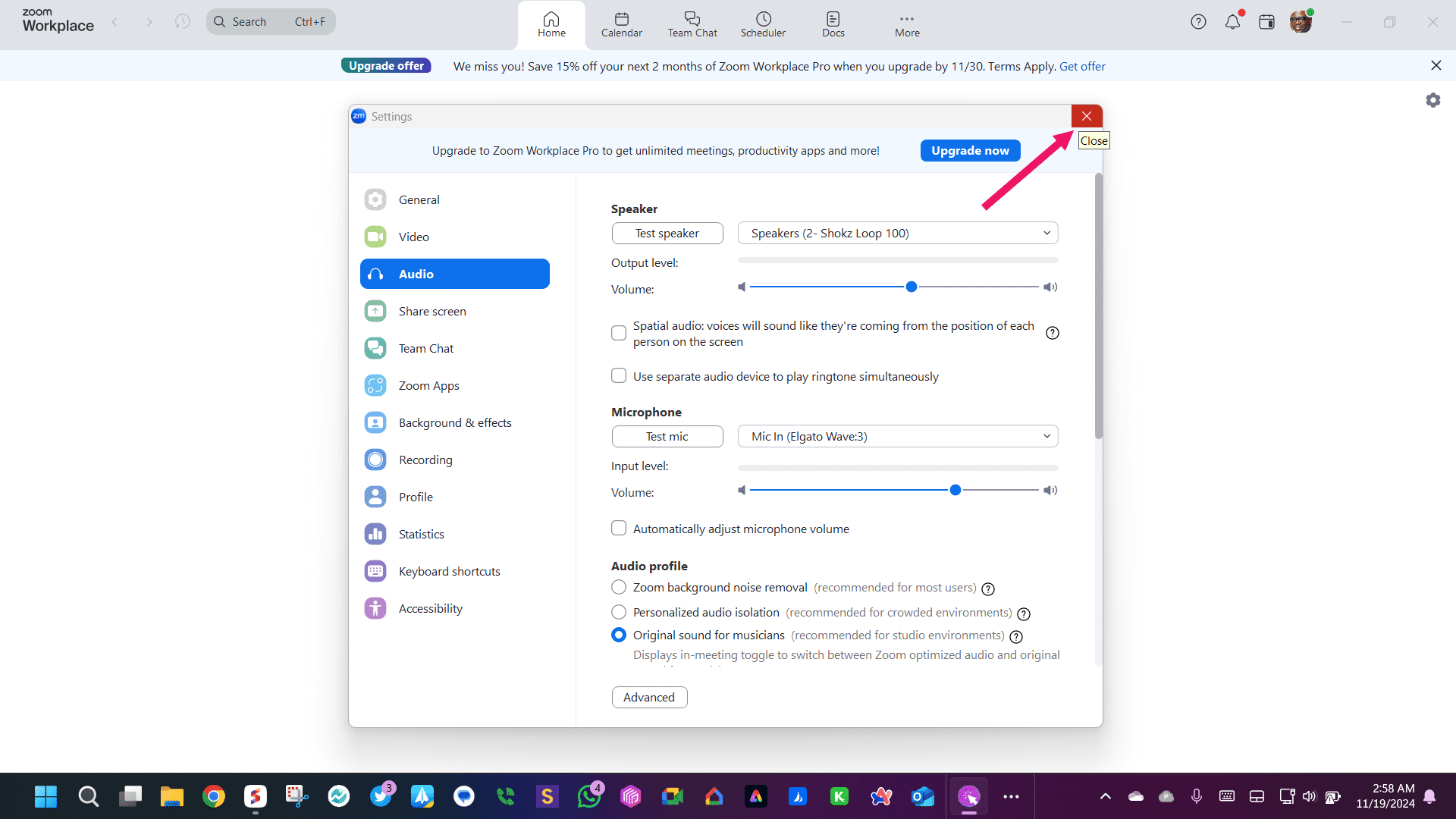Enable Spatial audio checkbox
This screenshot has height=819, width=1456.
(x=619, y=333)
